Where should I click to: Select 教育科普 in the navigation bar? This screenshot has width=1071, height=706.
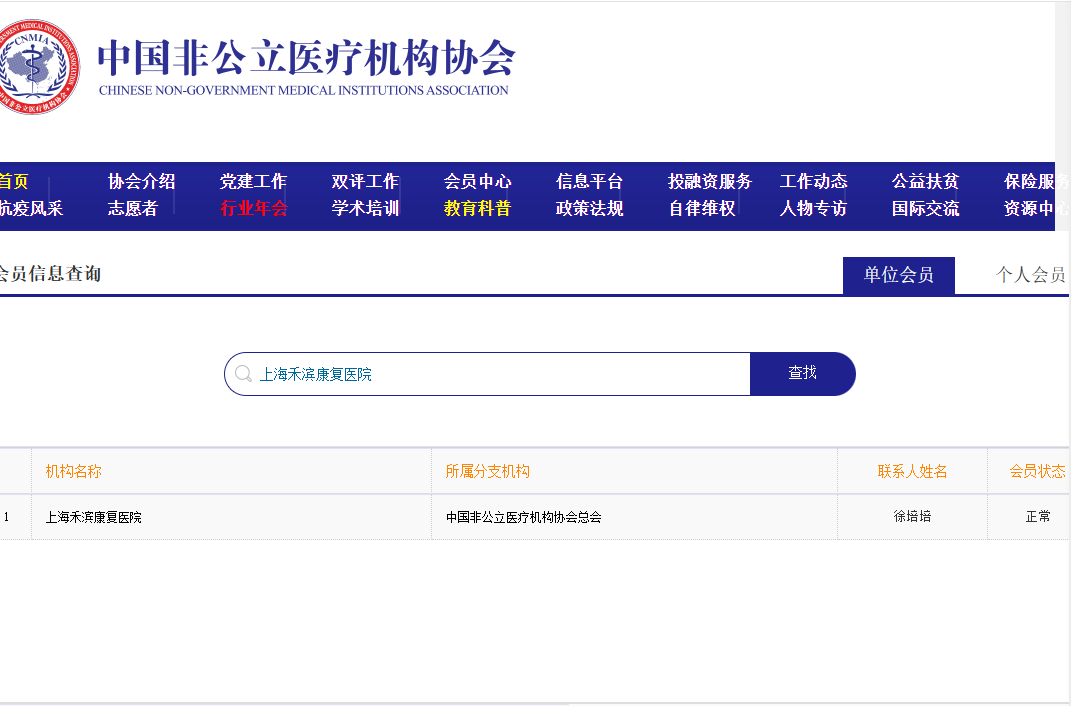(x=478, y=208)
